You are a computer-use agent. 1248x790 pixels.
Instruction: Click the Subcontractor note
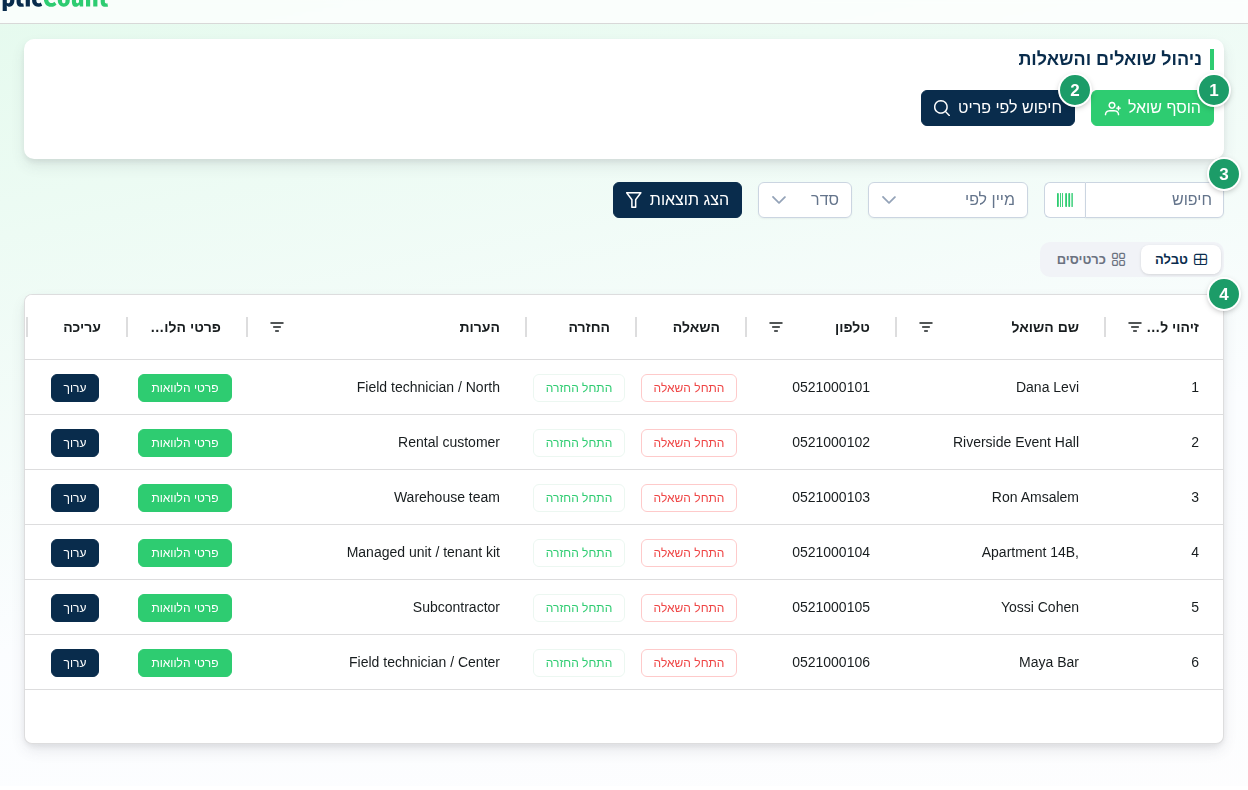coord(456,607)
